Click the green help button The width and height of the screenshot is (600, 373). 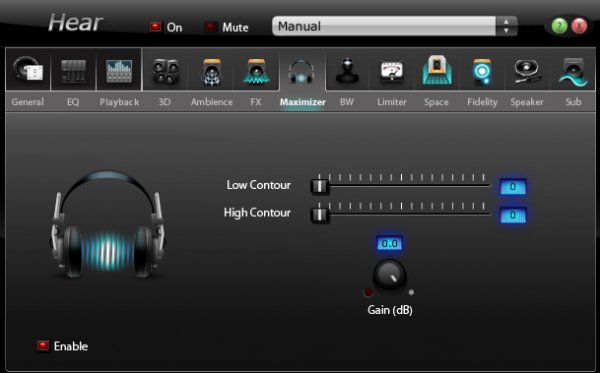(x=559, y=26)
